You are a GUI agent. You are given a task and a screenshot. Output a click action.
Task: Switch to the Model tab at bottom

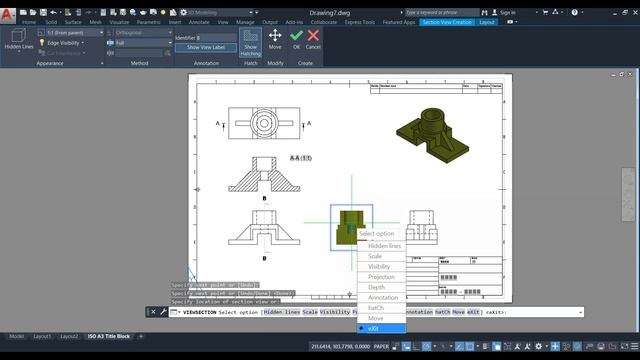[16, 336]
